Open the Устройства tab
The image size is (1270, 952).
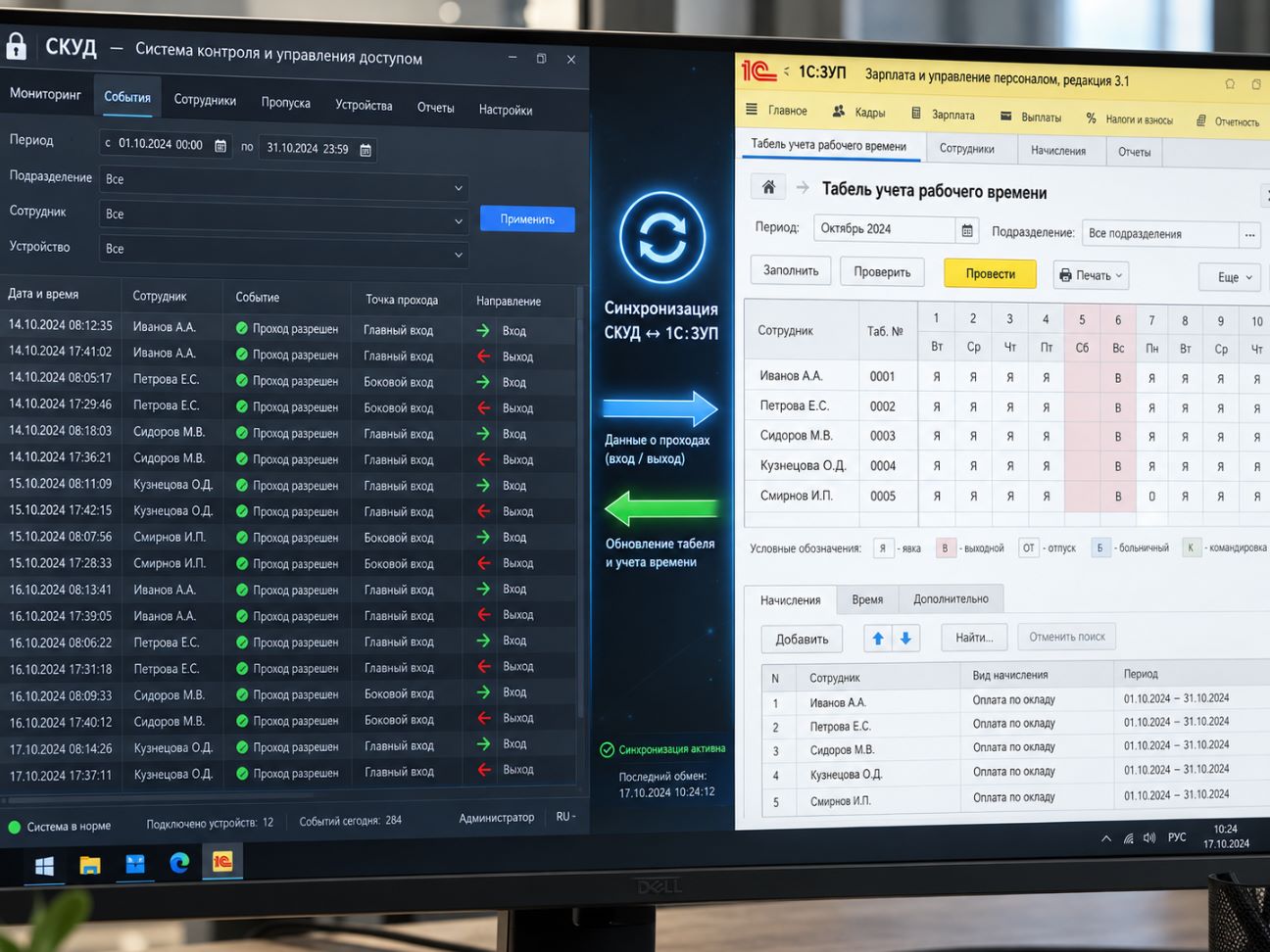coord(364,105)
